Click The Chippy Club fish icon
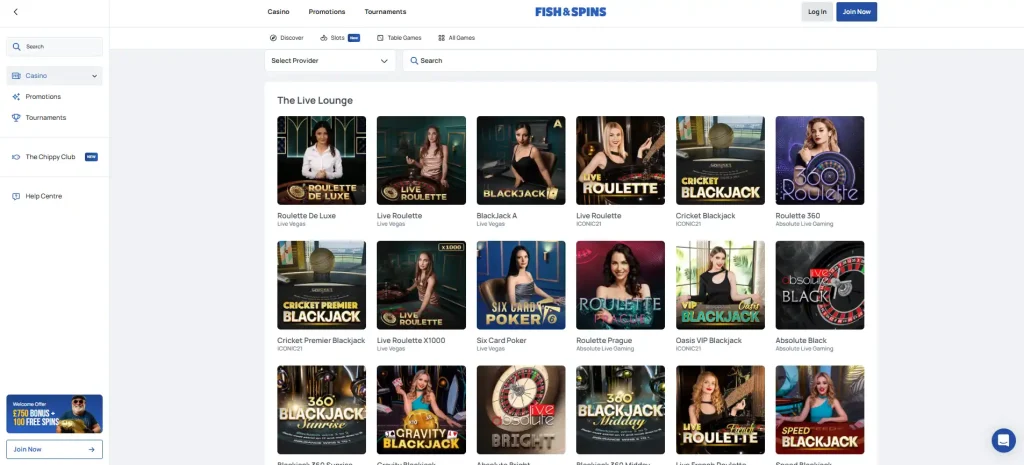 16,157
